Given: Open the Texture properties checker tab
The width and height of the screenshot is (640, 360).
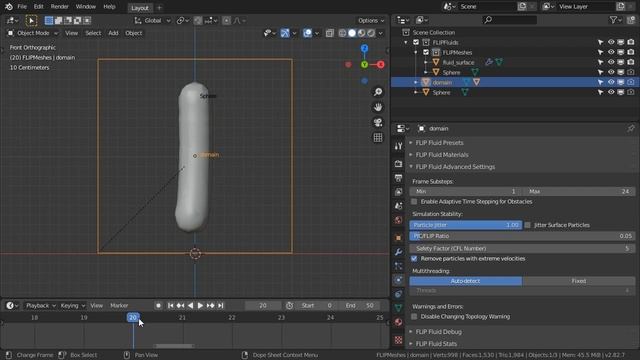Looking at the screenshot, I should point(398,340).
